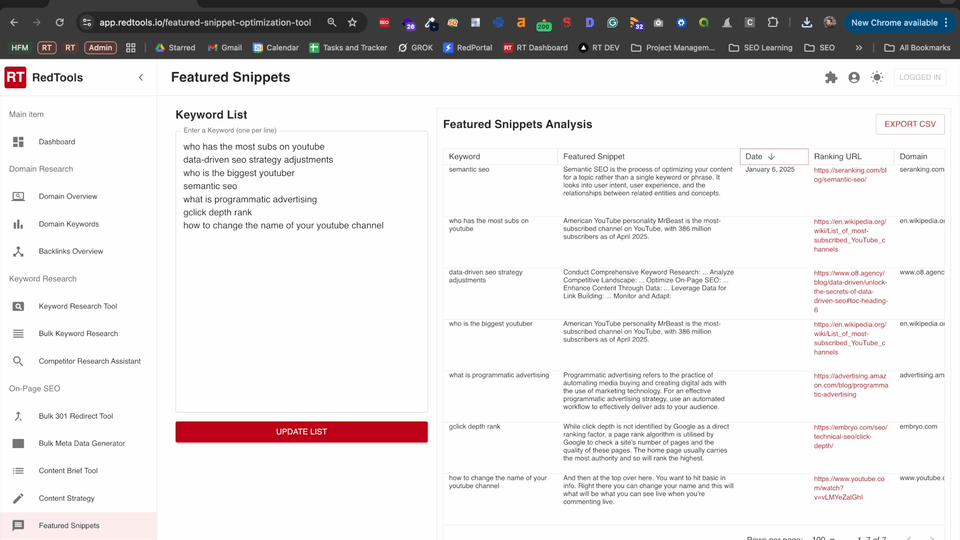Click the LOGGED IN button
The width and height of the screenshot is (960, 540).
[x=920, y=77]
